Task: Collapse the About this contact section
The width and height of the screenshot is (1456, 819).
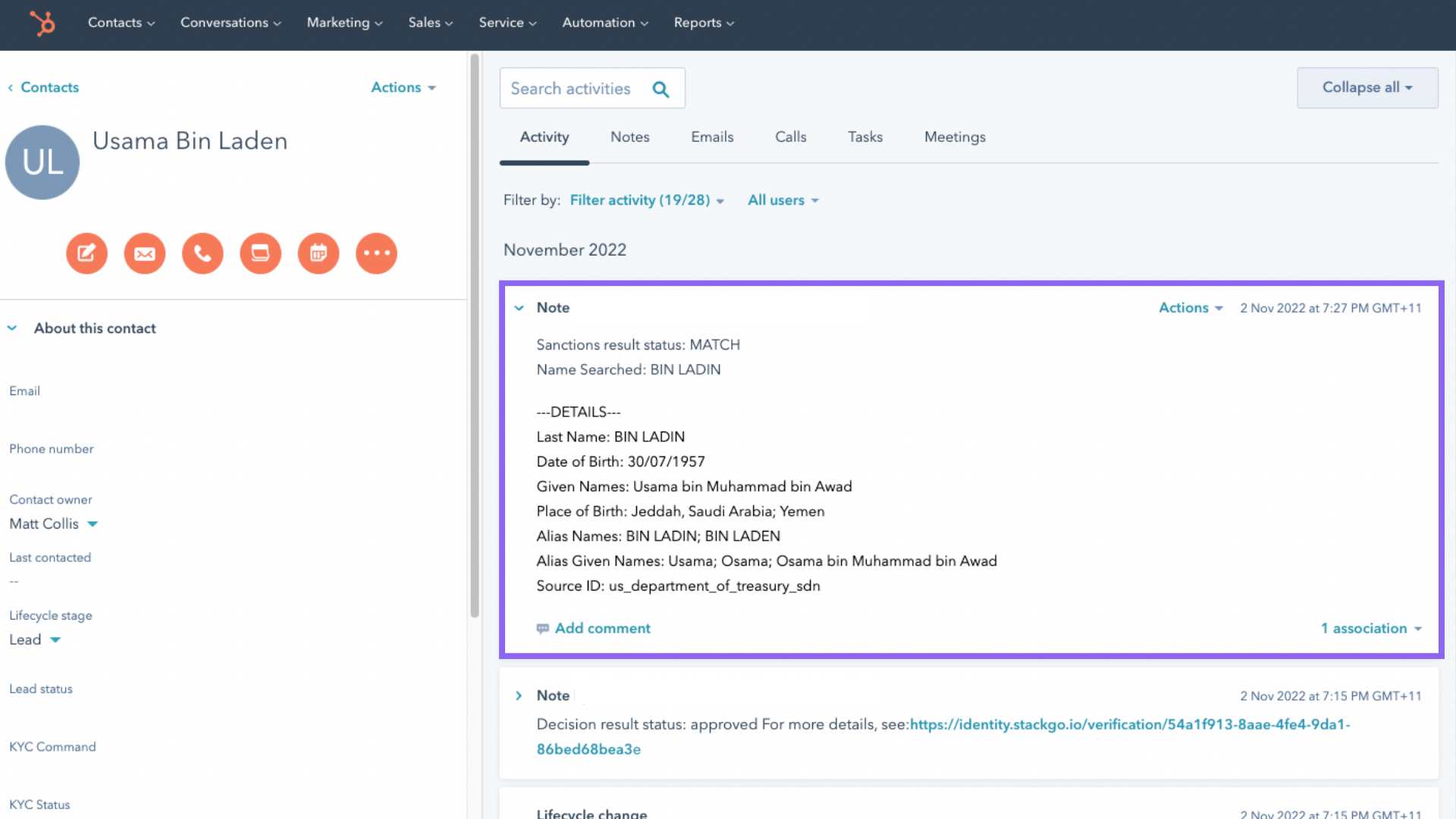Action: 12,328
